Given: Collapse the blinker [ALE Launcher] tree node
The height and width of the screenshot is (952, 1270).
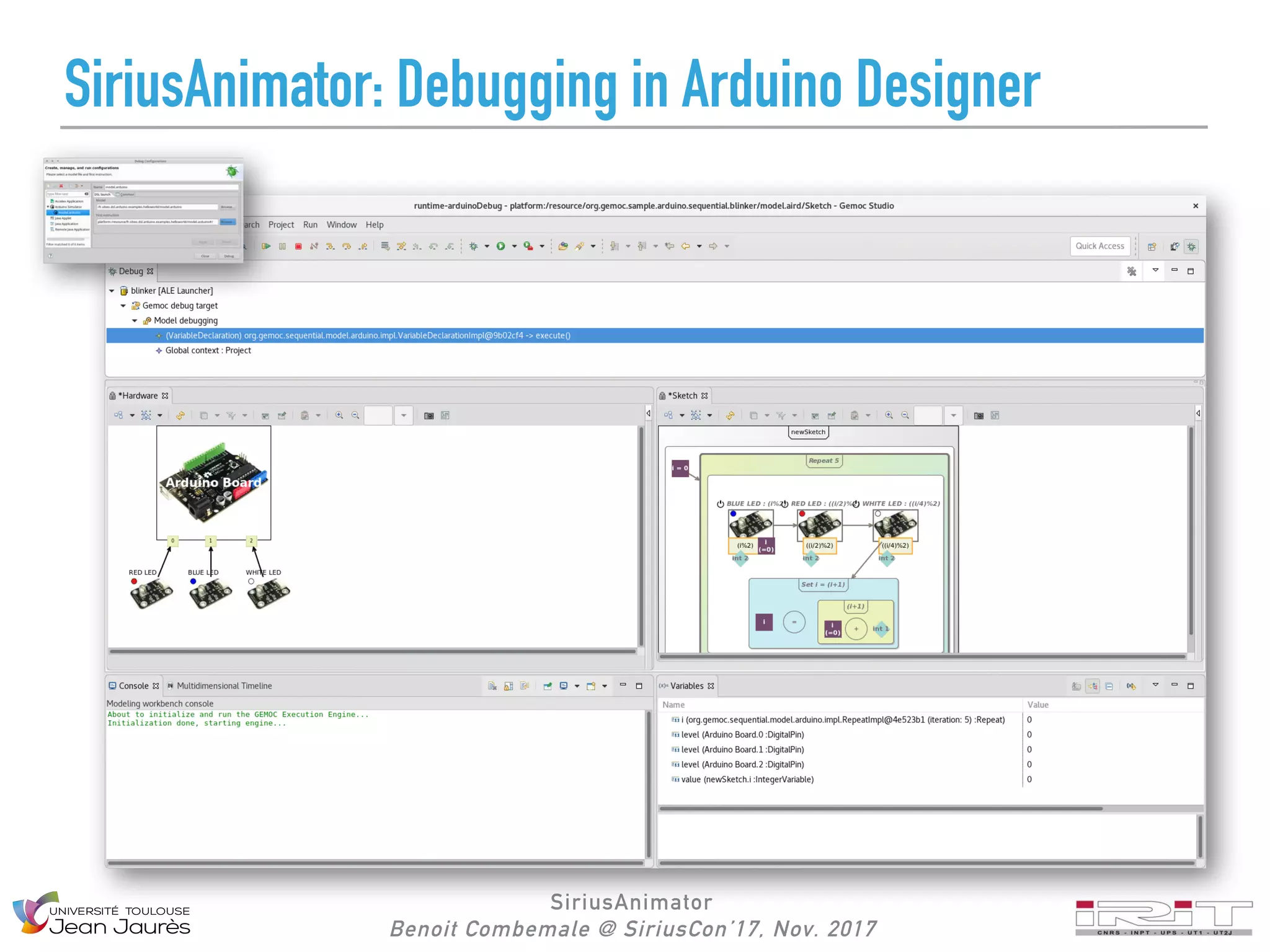Looking at the screenshot, I should 112,291.
